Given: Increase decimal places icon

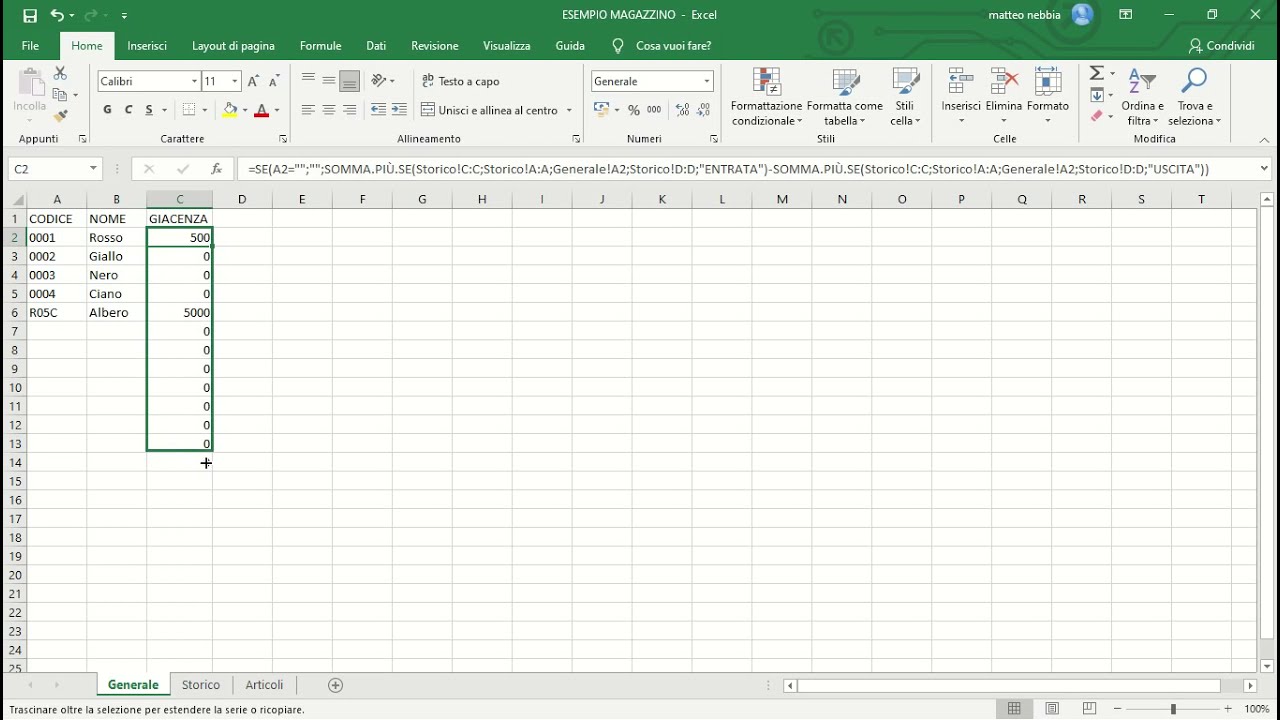Looking at the screenshot, I should click(x=683, y=110).
